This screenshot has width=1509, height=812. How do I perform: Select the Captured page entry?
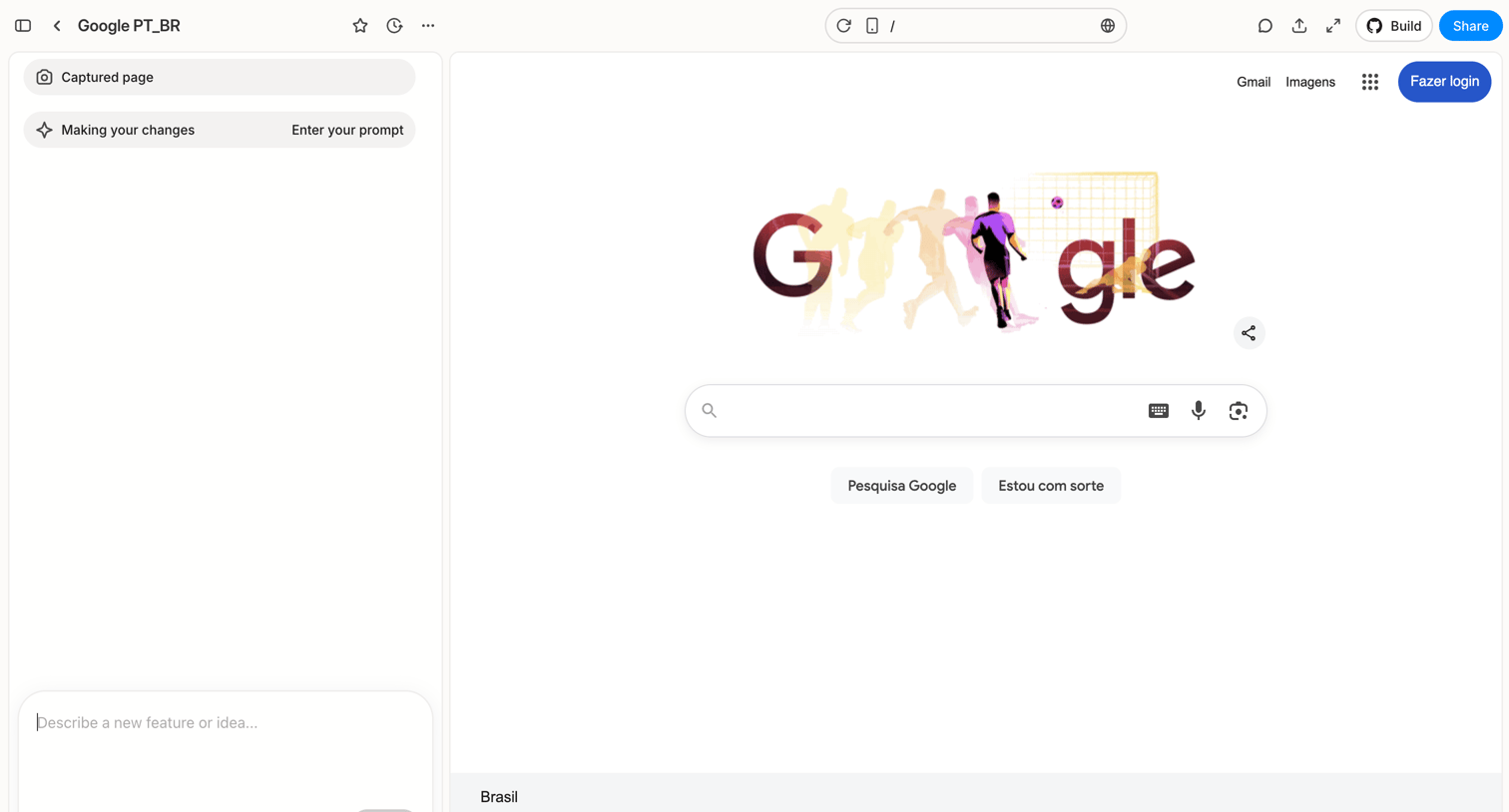tap(220, 77)
